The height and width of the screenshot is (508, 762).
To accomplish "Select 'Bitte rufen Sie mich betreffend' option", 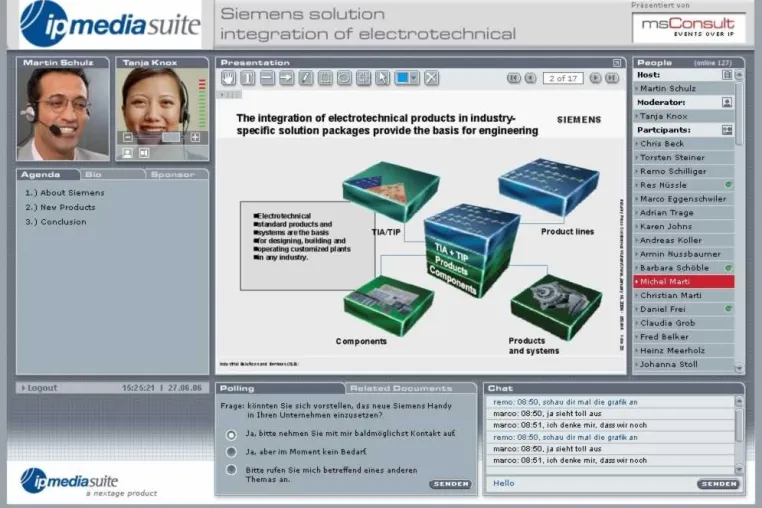I will click(x=231, y=470).
